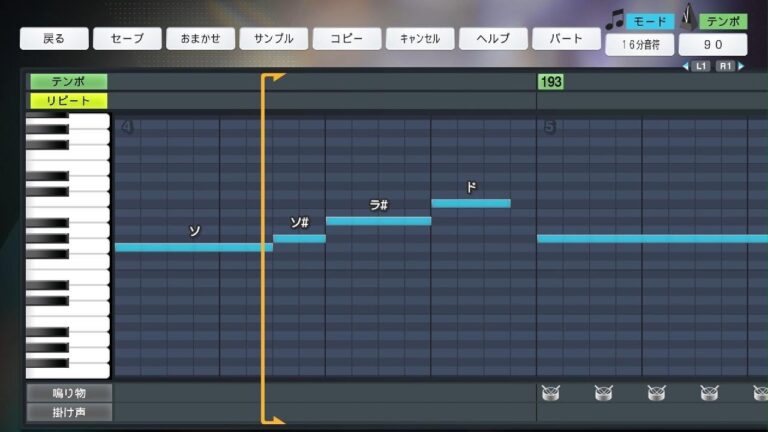Image resolution: width=768 pixels, height=432 pixels.
Task: Open the パート (Part) menu
Action: (566, 39)
